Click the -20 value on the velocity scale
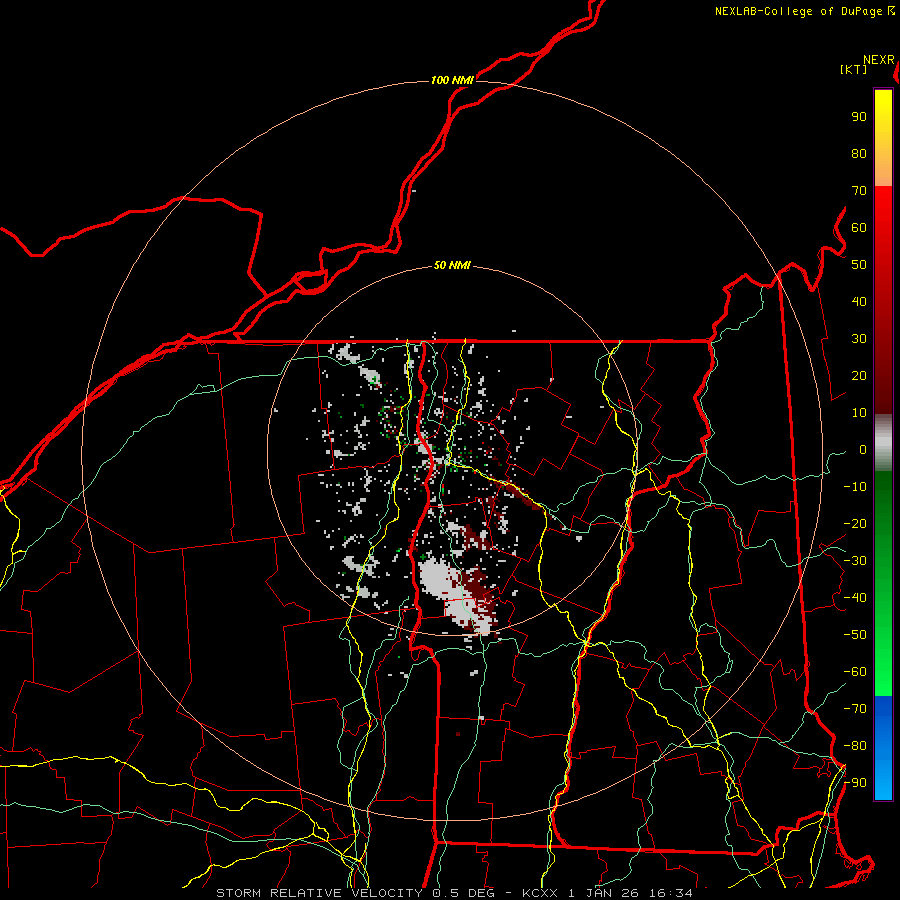The width and height of the screenshot is (900, 900). click(855, 523)
